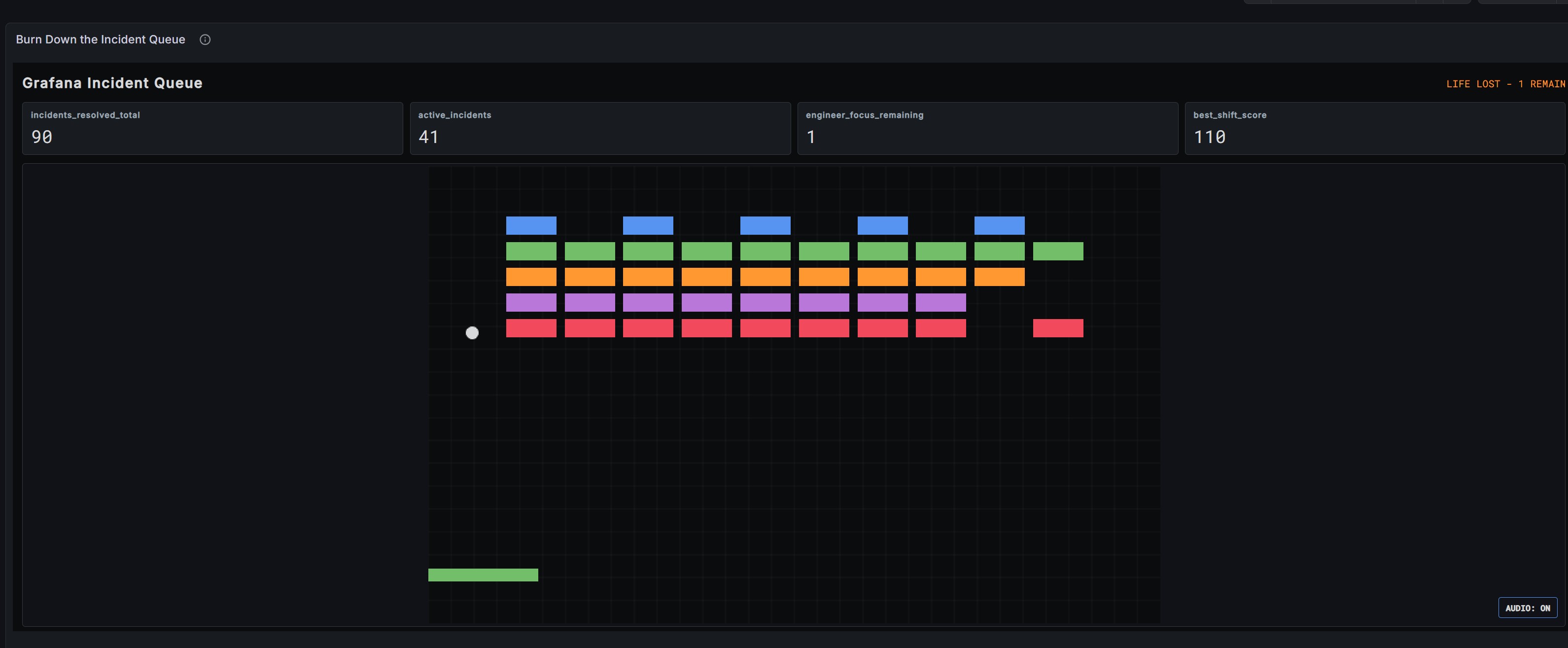Screen dimensions: 1568x648
Task: Click the engineer_focus_remaining value 1
Action: pos(811,137)
